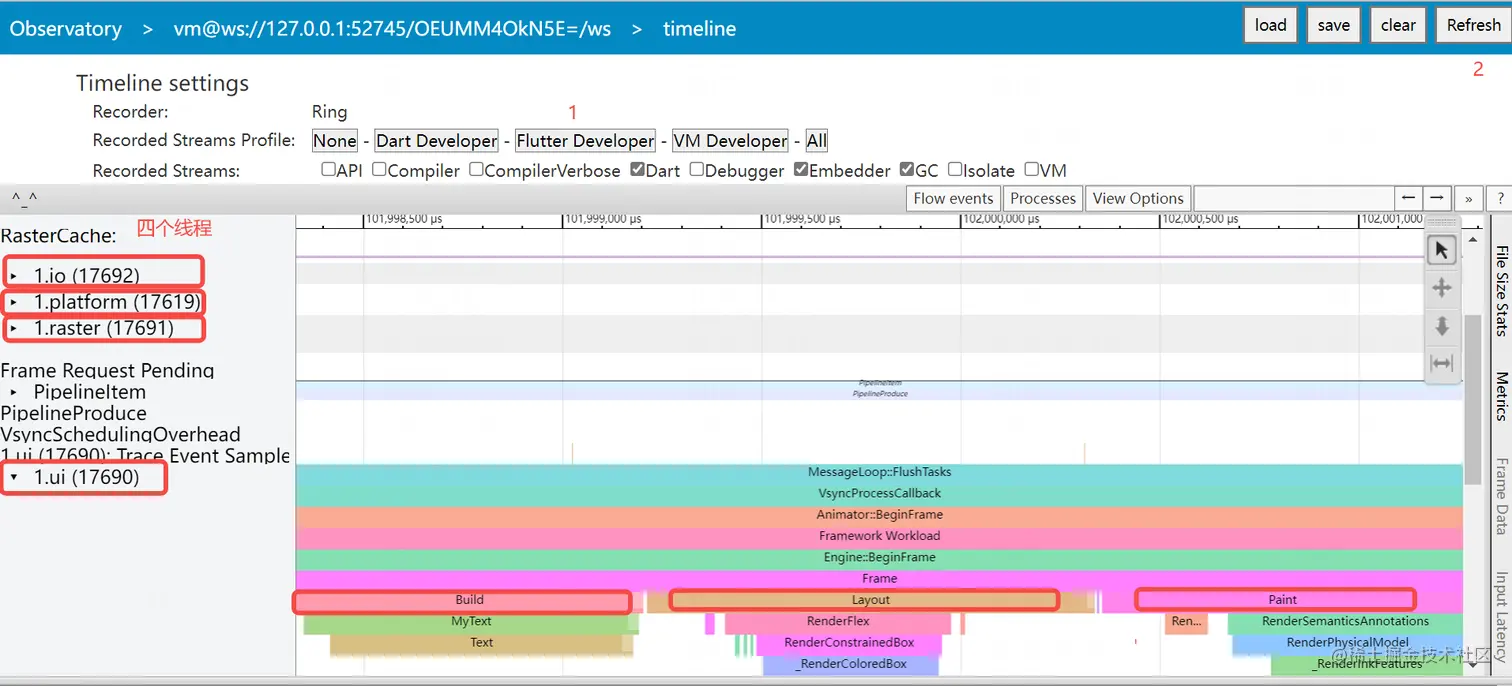Enable the VM stream checkbox
The width and height of the screenshot is (1512, 686).
point(1031,170)
